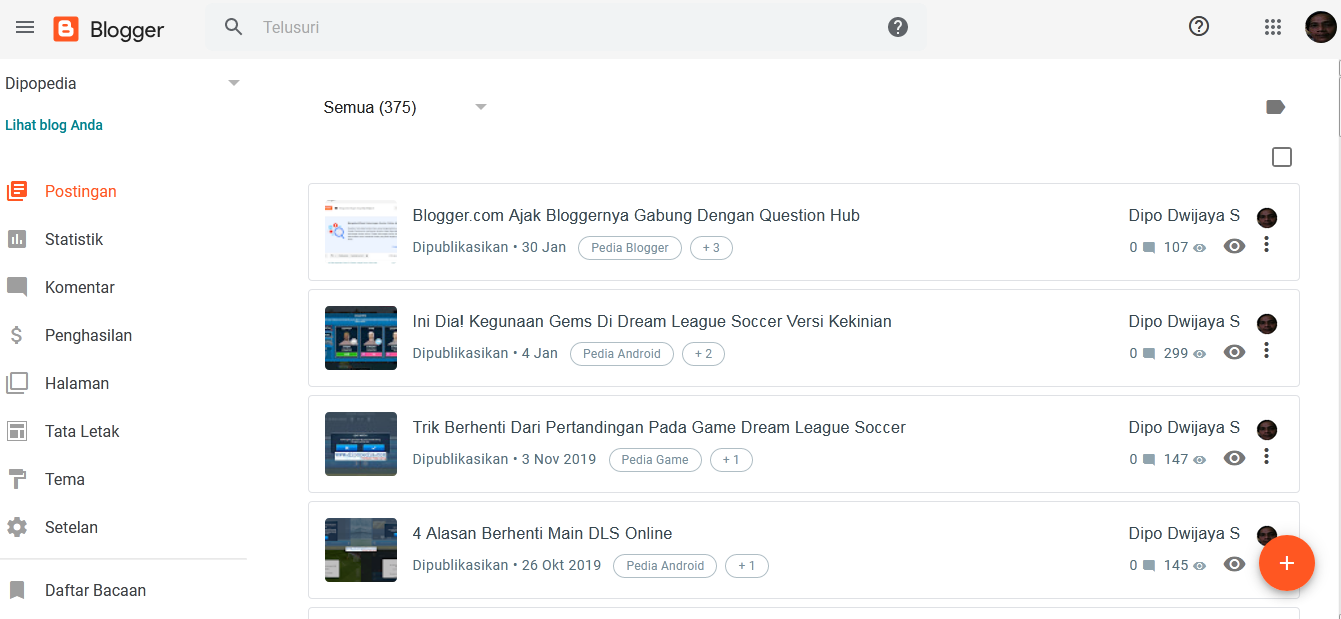The width and height of the screenshot is (1341, 619).
Task: Expand the +3 labels chip on Question Hub post
Action: 711,247
